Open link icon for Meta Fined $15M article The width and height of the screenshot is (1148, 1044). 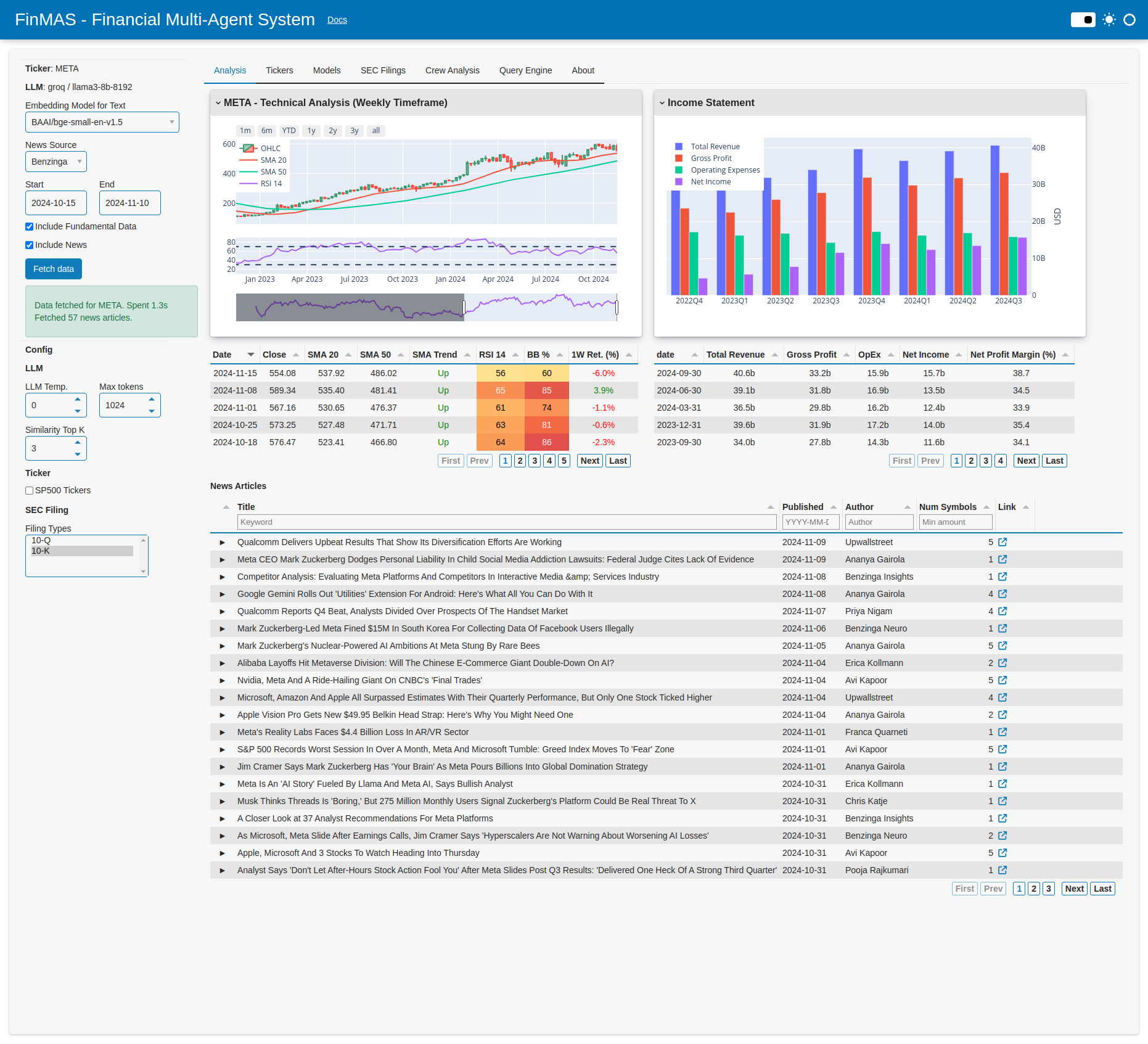[1002, 628]
